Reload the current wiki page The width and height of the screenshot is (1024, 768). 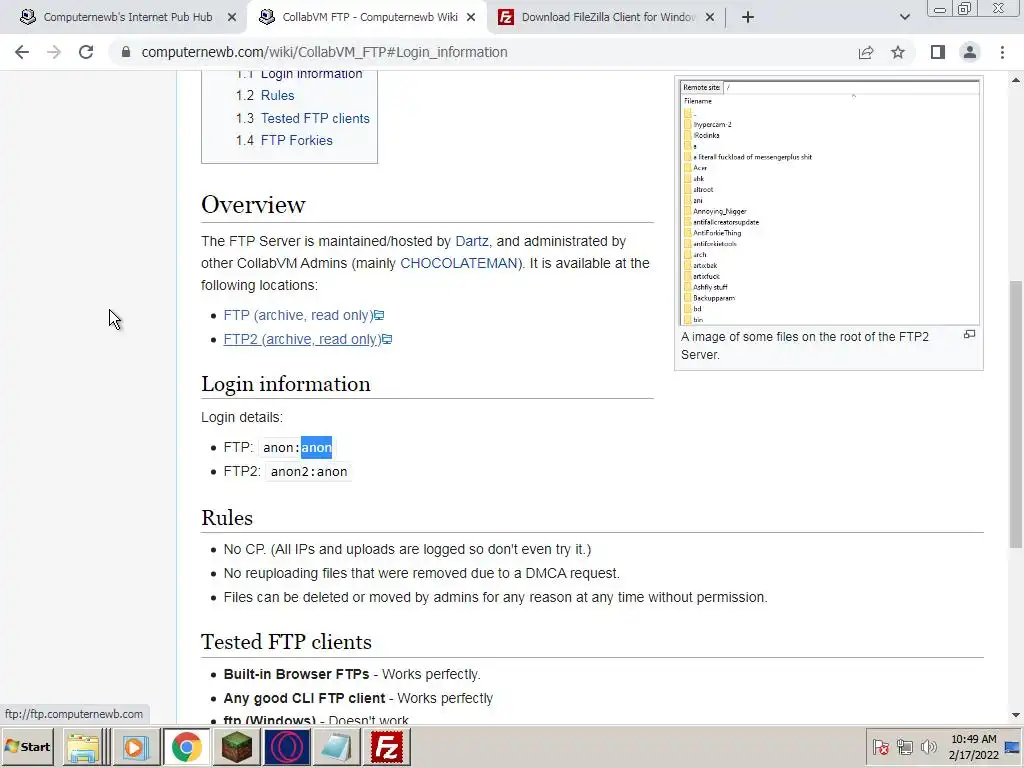click(x=86, y=52)
